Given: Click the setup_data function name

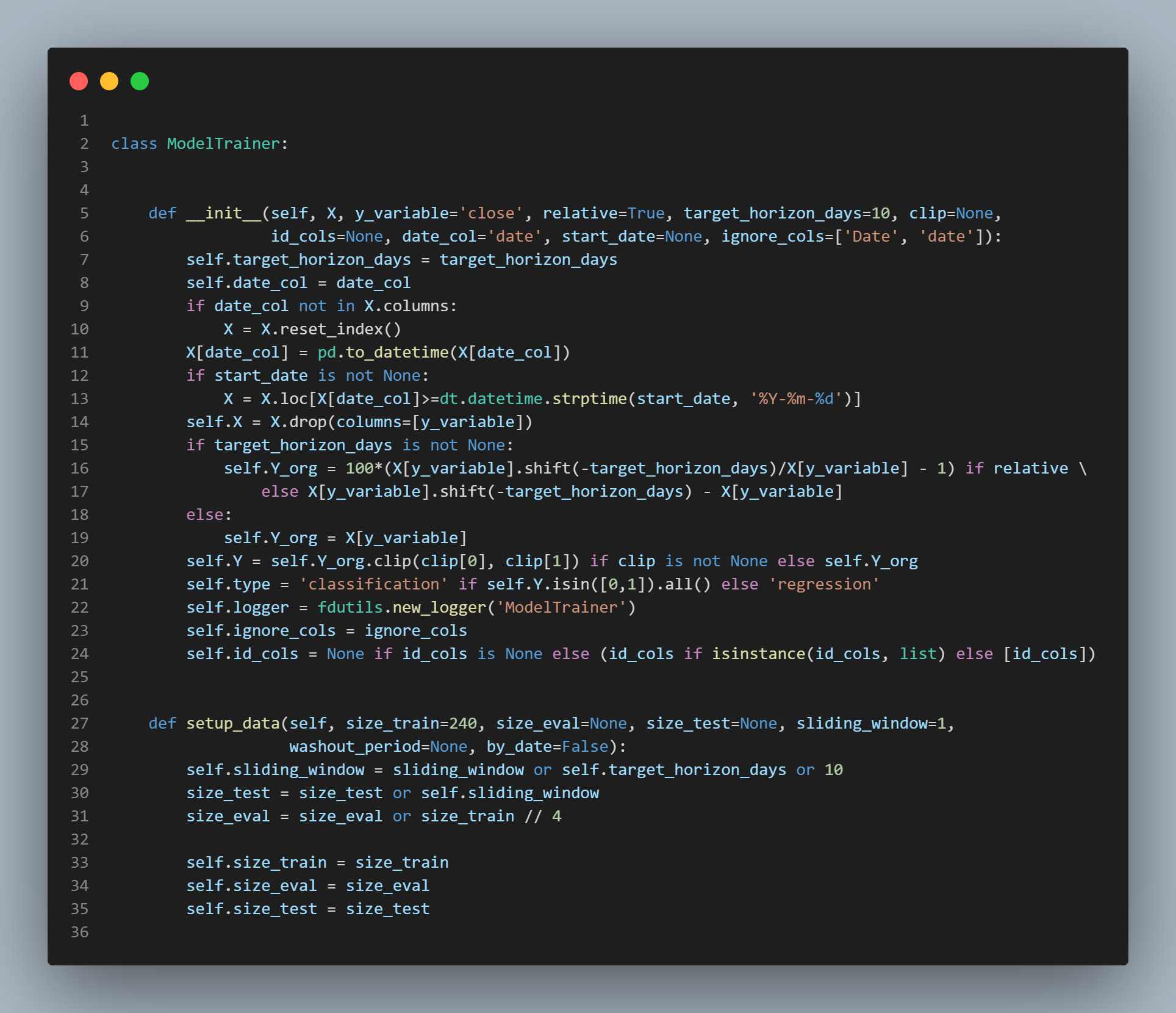Looking at the screenshot, I should [x=232, y=723].
